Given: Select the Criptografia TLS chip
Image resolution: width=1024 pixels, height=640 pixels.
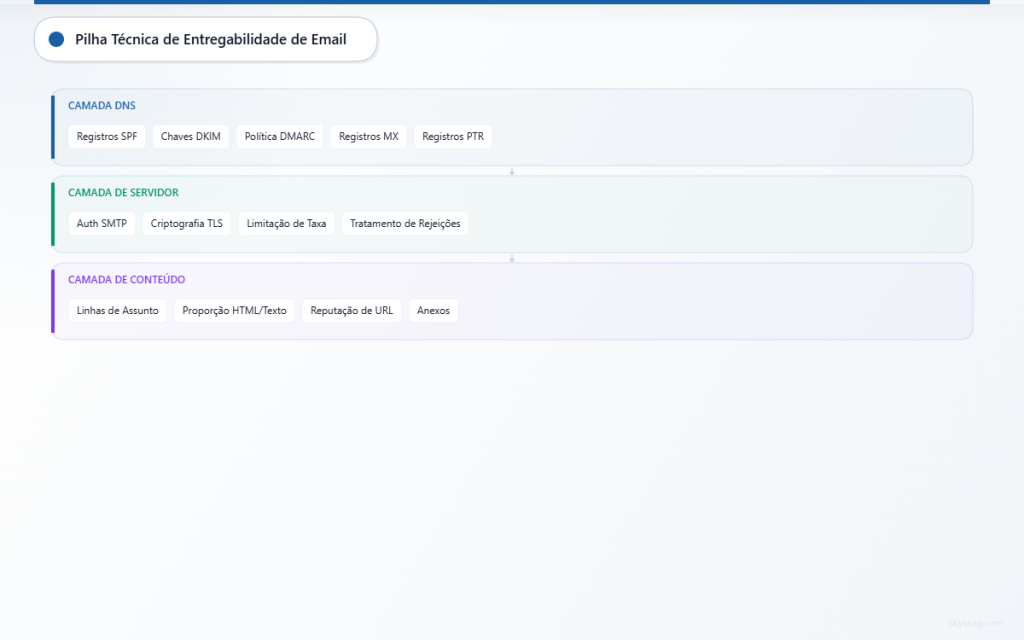Looking at the screenshot, I should click(187, 224).
